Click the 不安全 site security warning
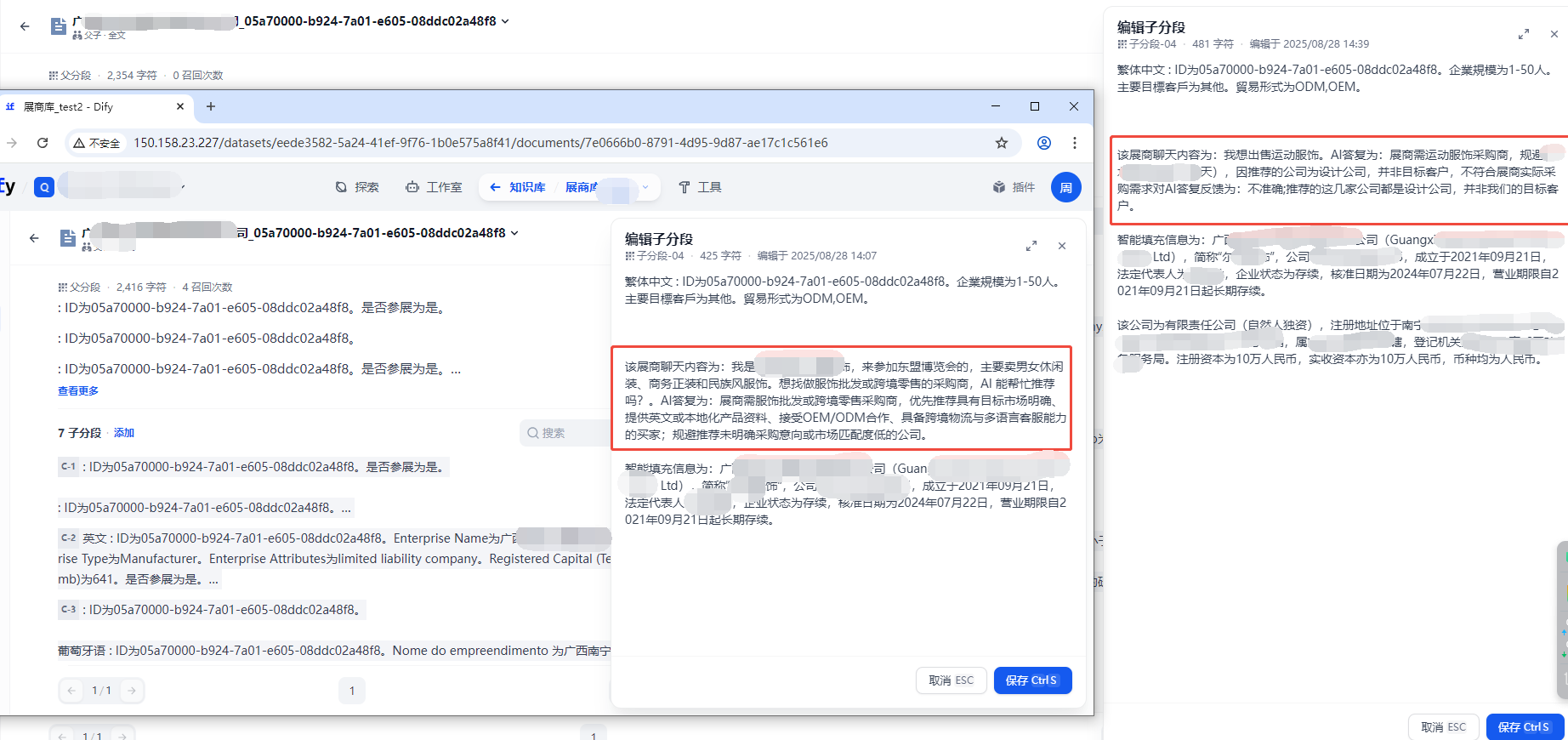 click(97, 143)
